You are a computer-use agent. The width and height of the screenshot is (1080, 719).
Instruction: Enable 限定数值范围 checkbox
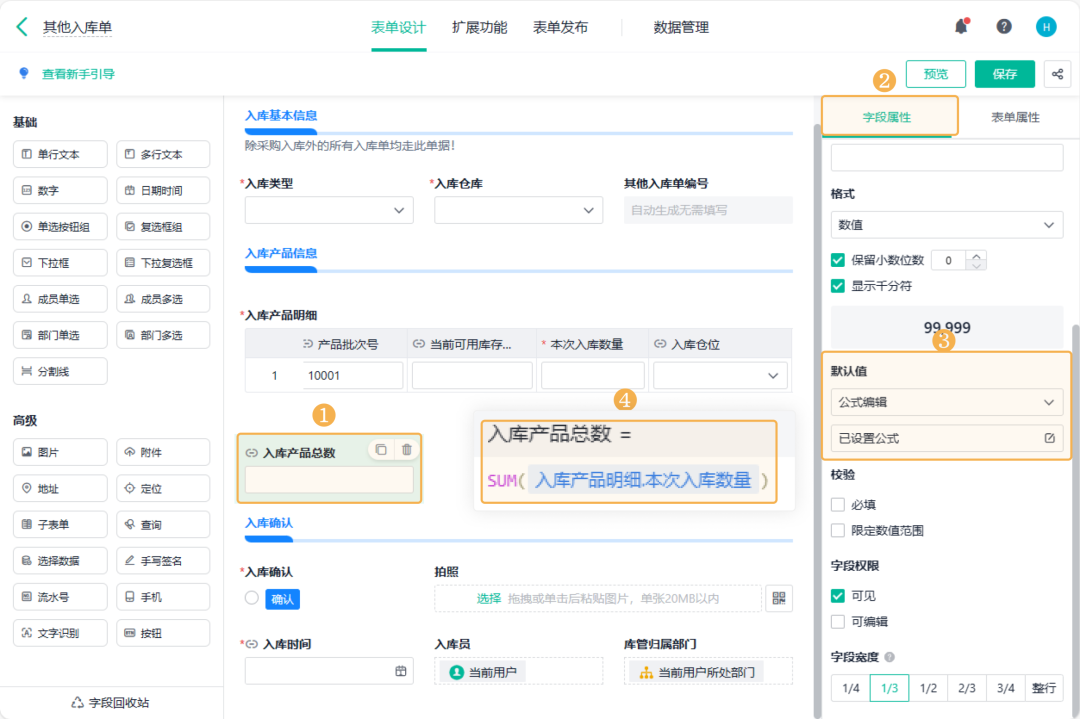(838, 530)
